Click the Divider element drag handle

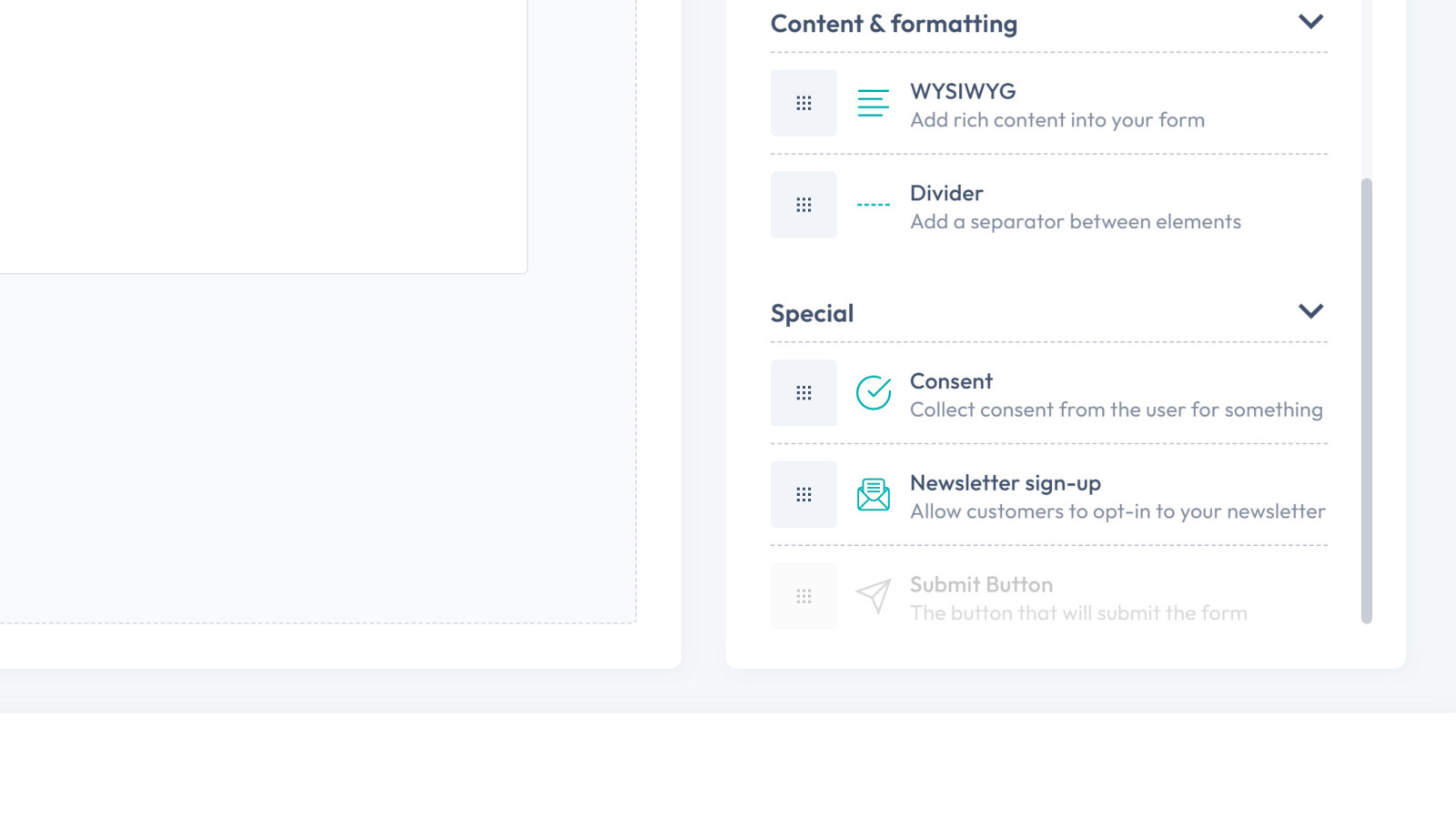(x=804, y=205)
